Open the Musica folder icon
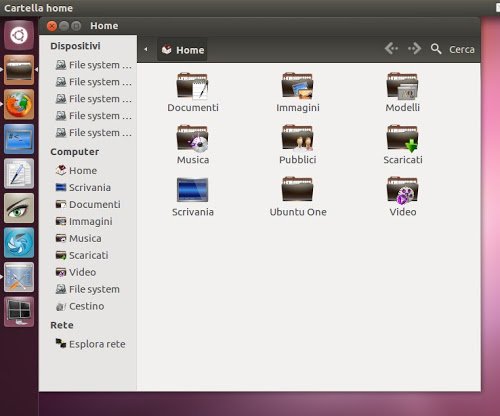 193,138
